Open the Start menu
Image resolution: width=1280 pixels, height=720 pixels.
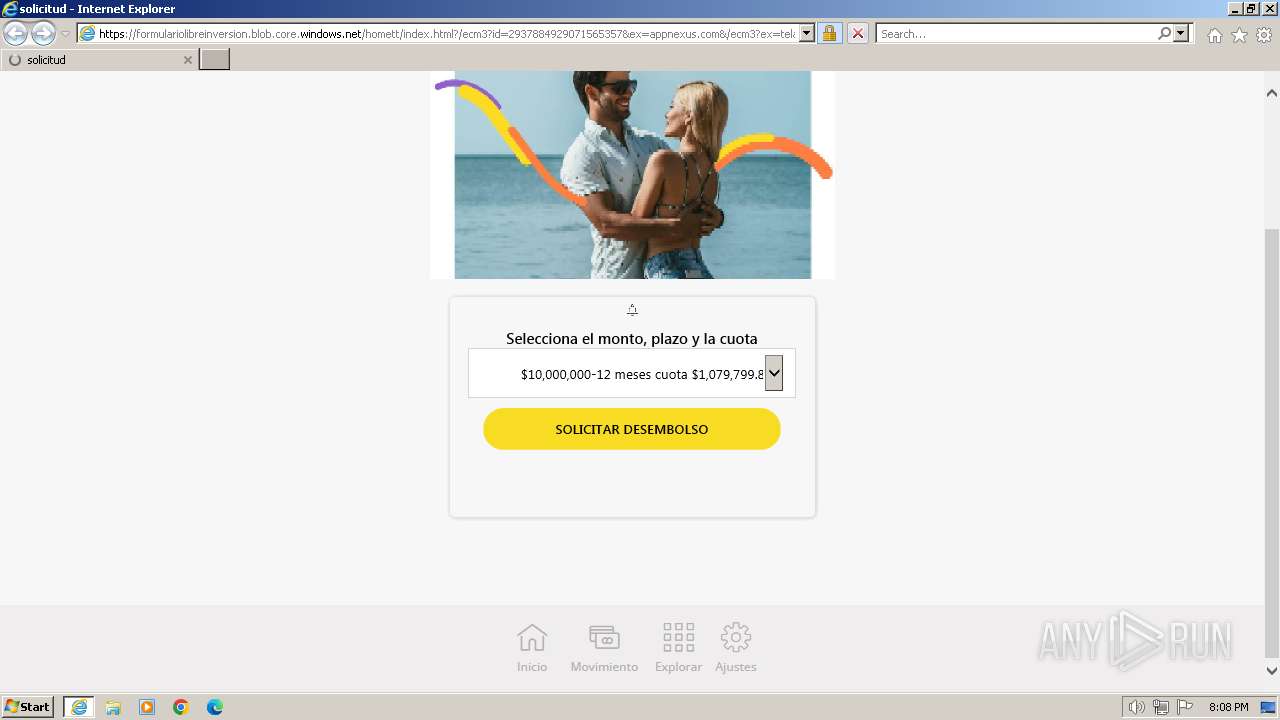click(x=28, y=707)
